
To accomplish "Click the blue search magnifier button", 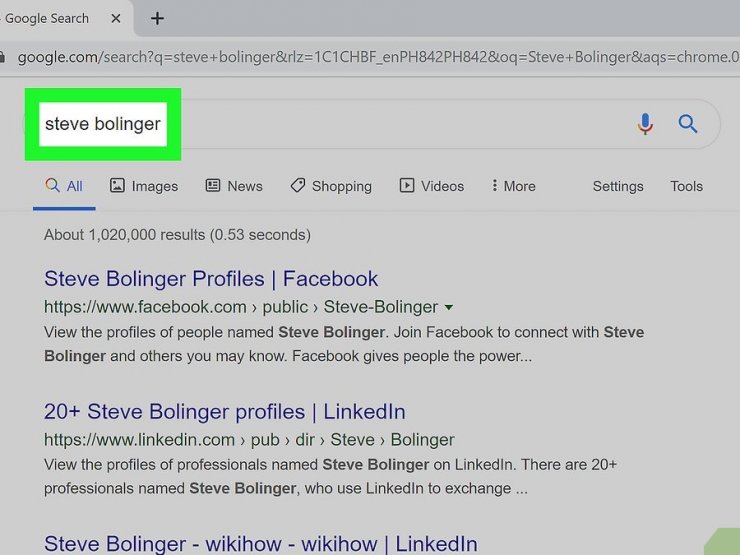I will [x=688, y=124].
